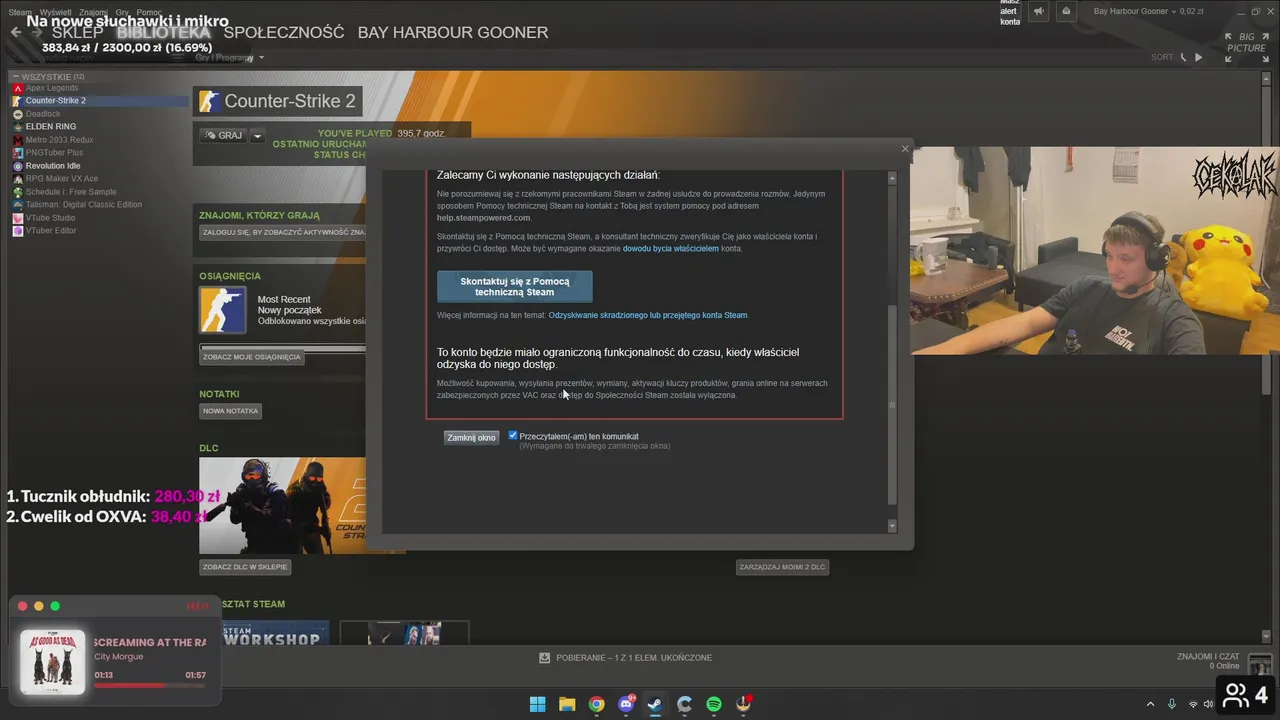Click the Nowy początek achievement icon
The height and width of the screenshot is (720, 1280).
click(223, 310)
